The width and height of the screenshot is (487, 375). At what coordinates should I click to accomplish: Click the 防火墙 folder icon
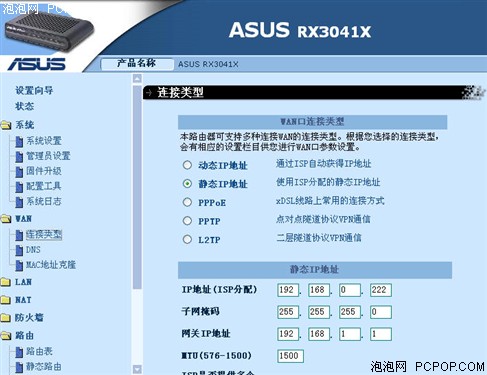(x=6, y=318)
